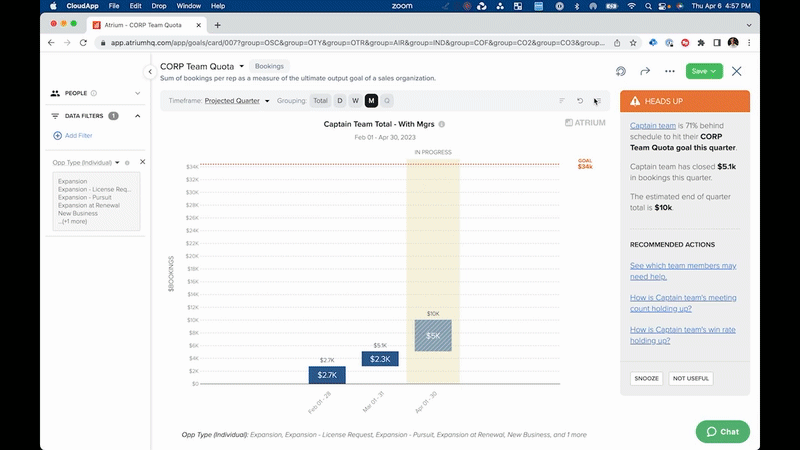Select the D daily grouping
The image size is (800, 450).
pyautogui.click(x=340, y=101)
